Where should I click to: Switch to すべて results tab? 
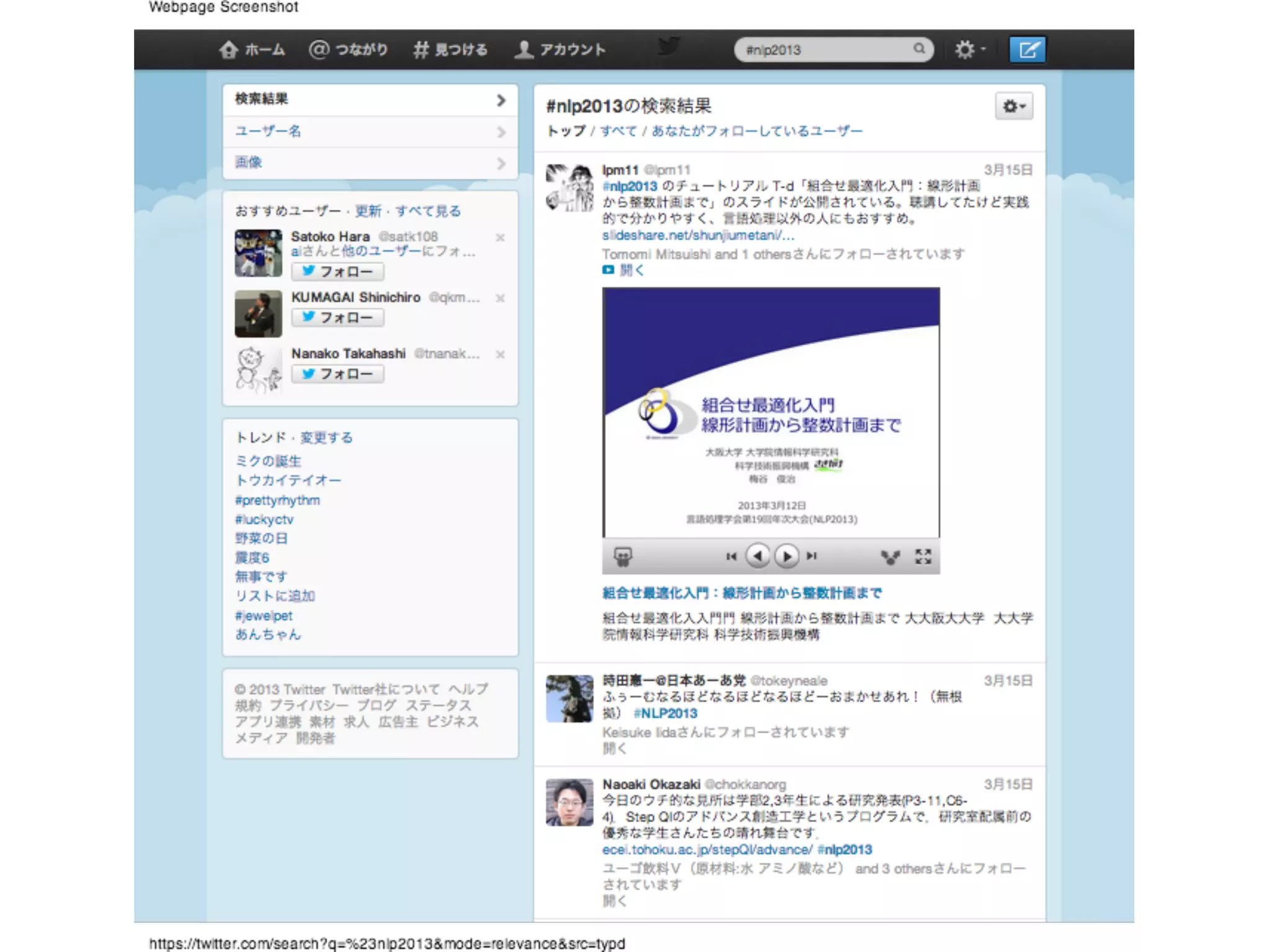(x=618, y=131)
